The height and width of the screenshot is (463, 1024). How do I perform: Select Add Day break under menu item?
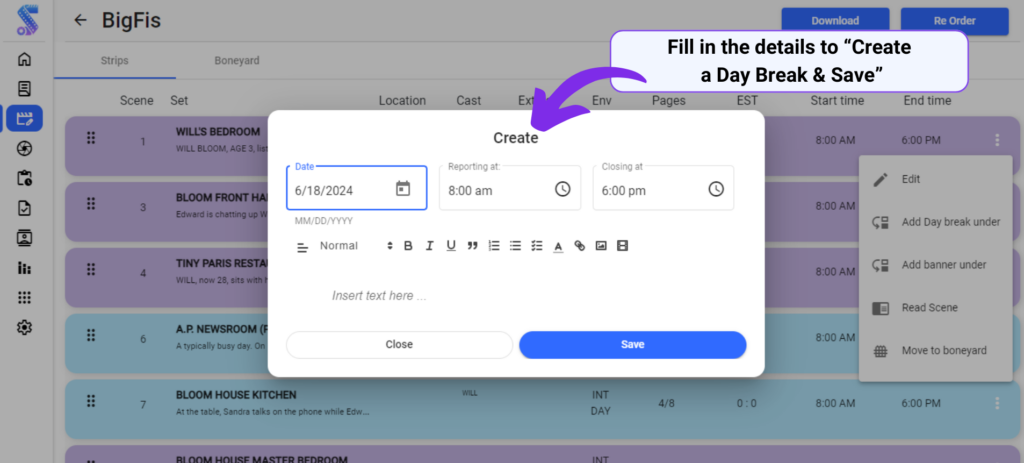pos(936,222)
